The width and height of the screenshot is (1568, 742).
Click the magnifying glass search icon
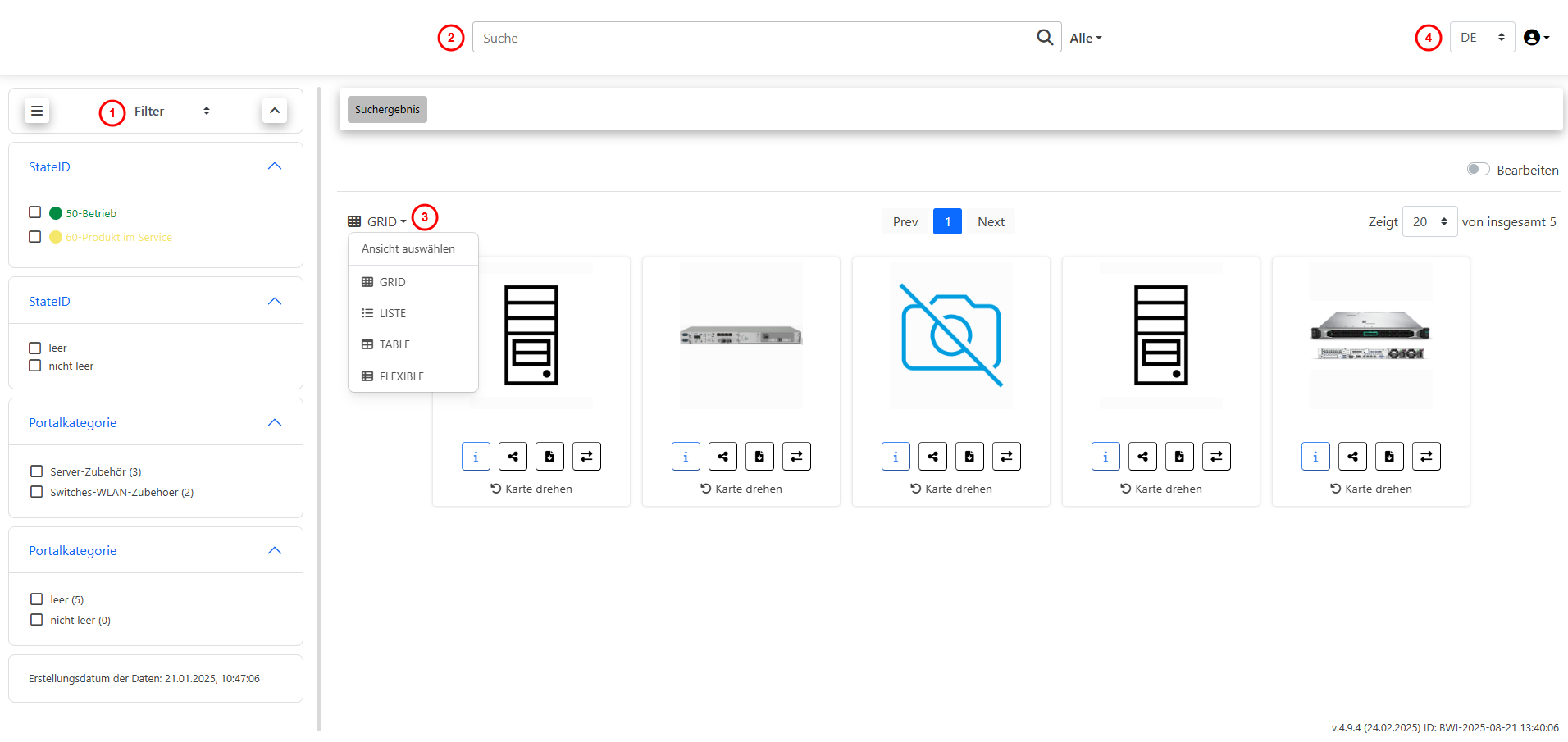[x=1044, y=38]
